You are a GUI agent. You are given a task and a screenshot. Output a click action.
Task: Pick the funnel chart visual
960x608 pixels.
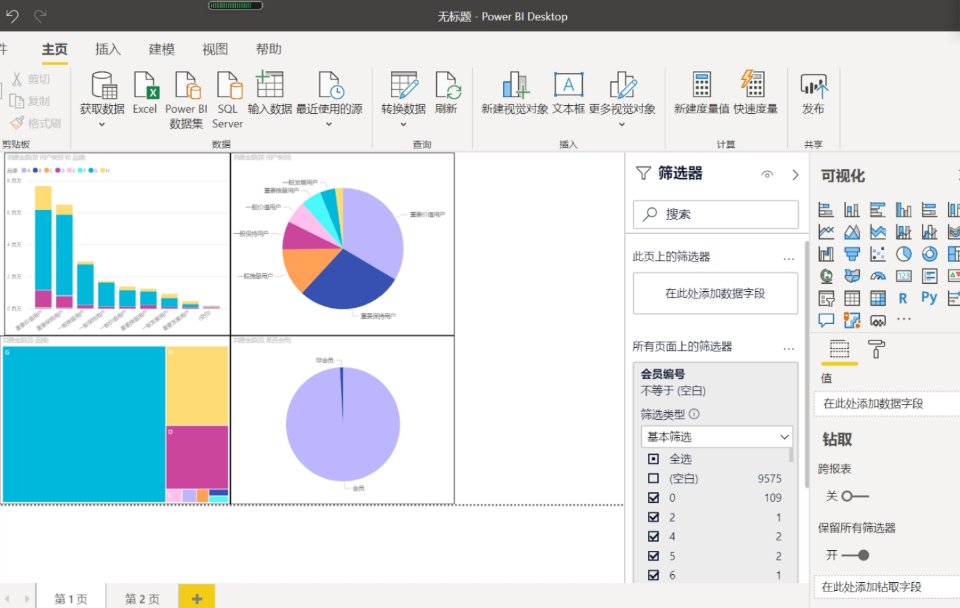tap(852, 254)
